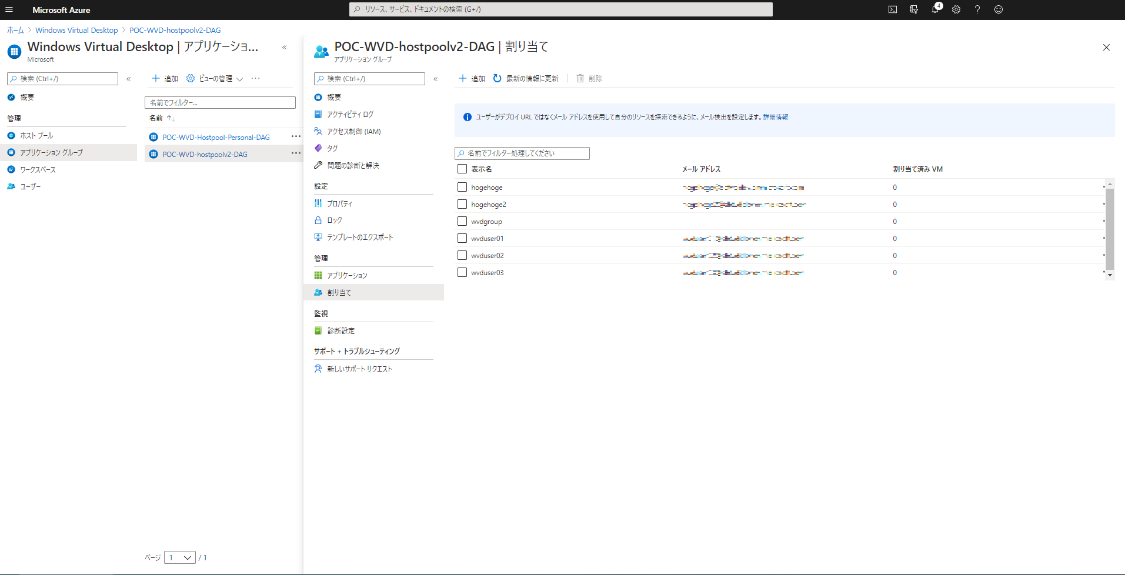Open プロパティ under 設定
1125x575 pixels.
[x=339, y=204]
